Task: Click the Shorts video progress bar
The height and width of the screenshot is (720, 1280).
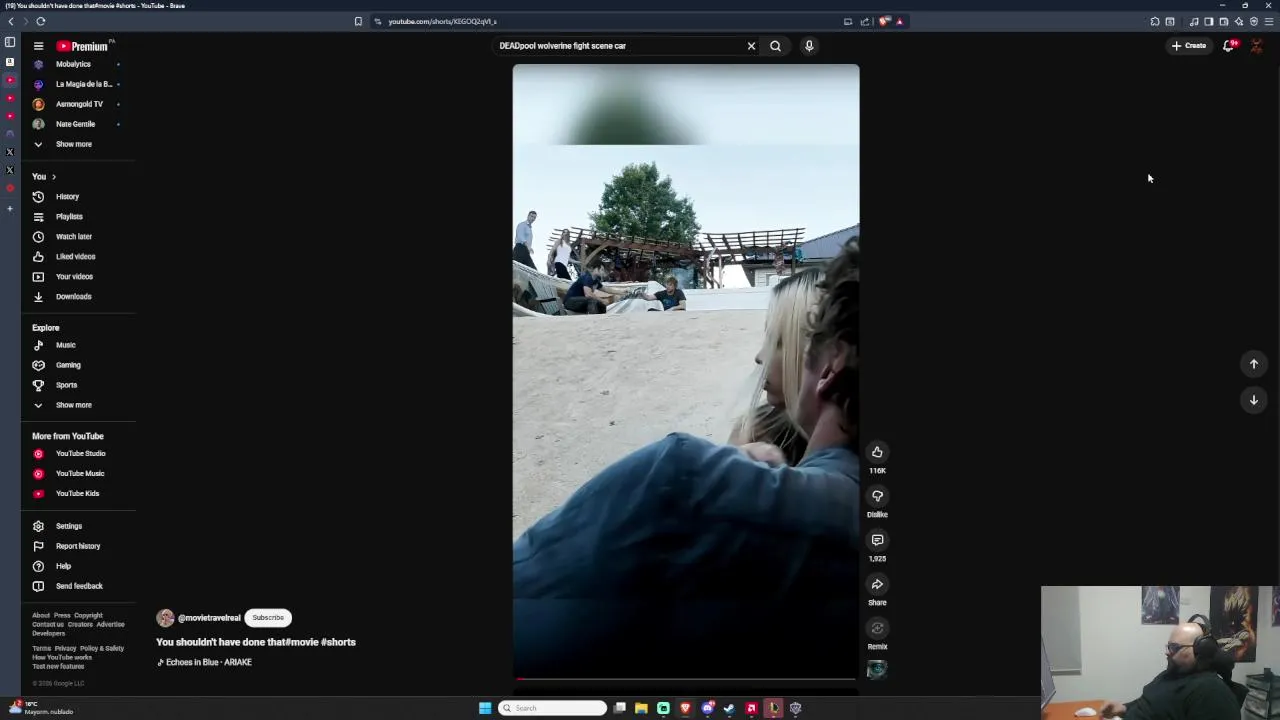Action: tap(686, 679)
